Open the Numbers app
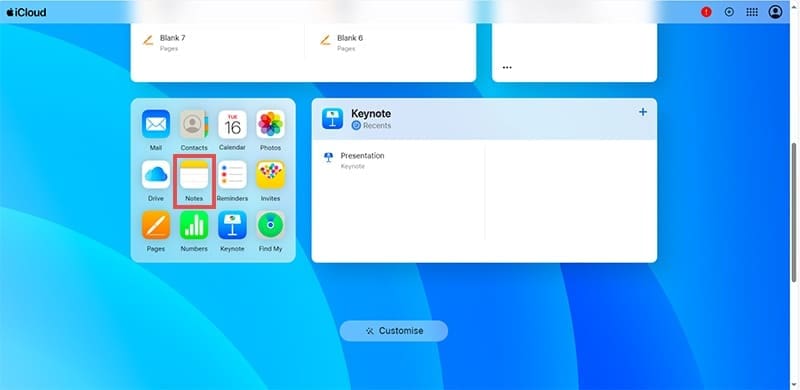The height and width of the screenshot is (390, 800). (194, 225)
